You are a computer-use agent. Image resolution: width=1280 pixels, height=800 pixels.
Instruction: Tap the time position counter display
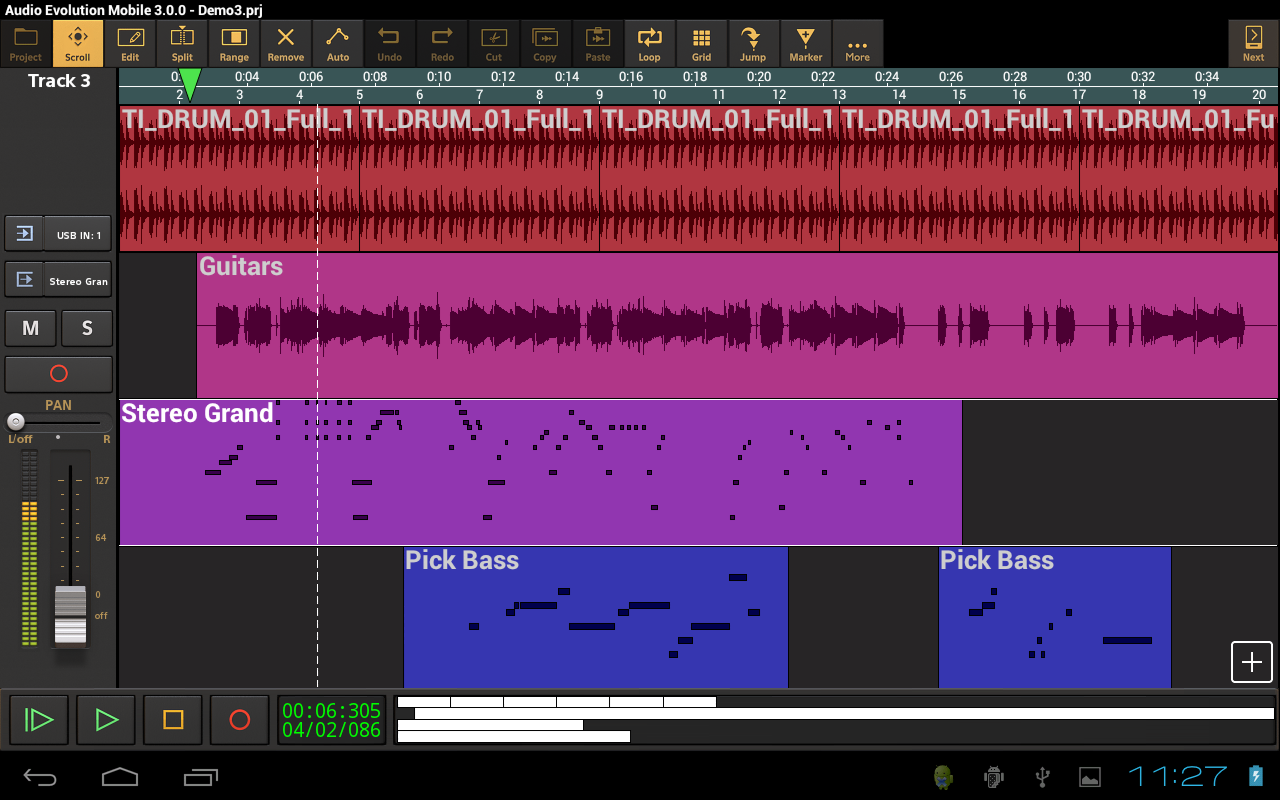pyautogui.click(x=331, y=720)
